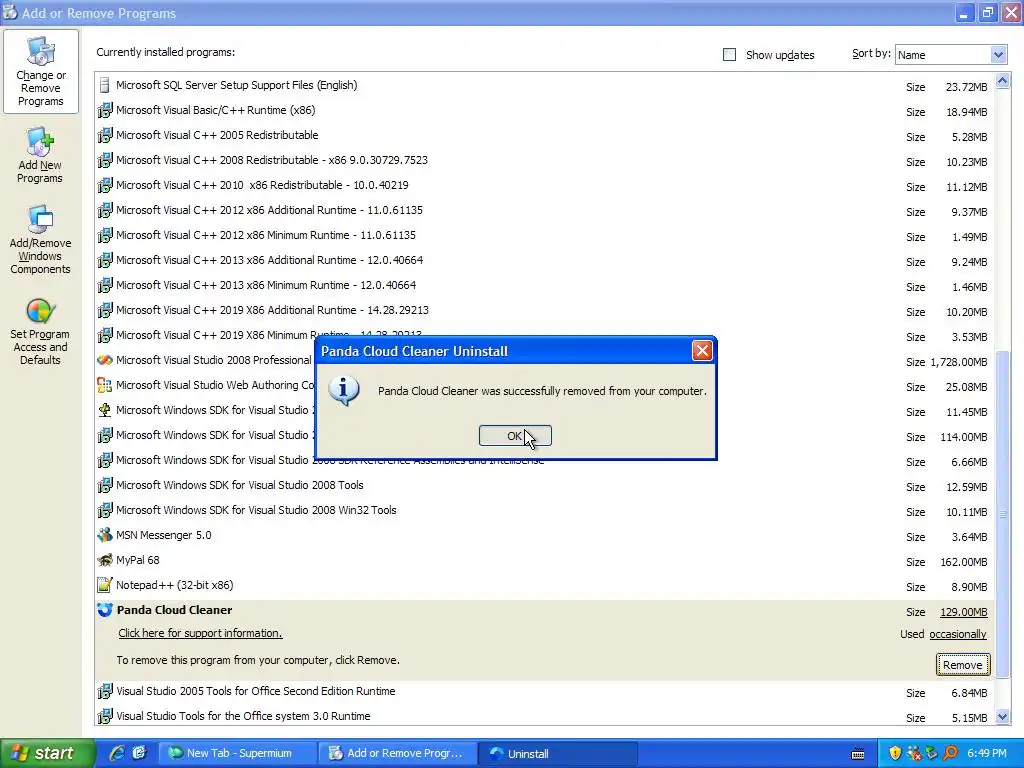Switch to Uninstall taskbar button

point(558,754)
